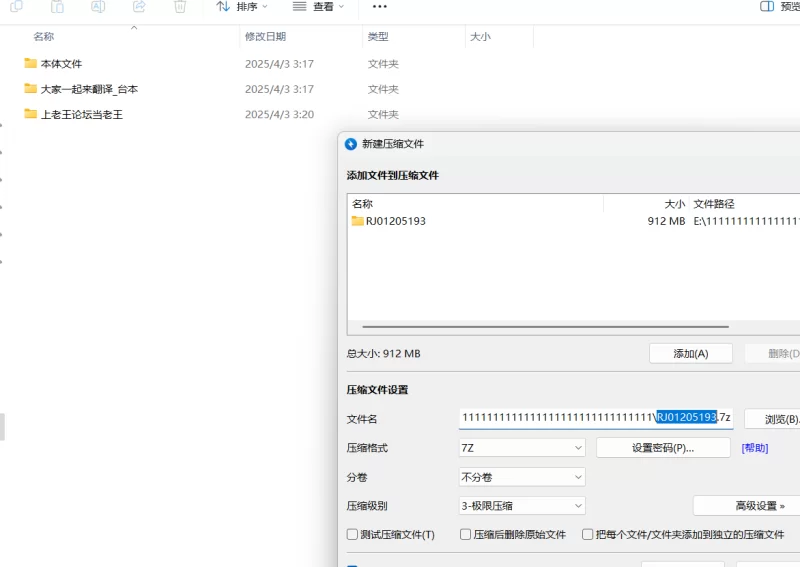The height and width of the screenshot is (567, 800).
Task: Open the 查看 view menu
Action: point(318,7)
